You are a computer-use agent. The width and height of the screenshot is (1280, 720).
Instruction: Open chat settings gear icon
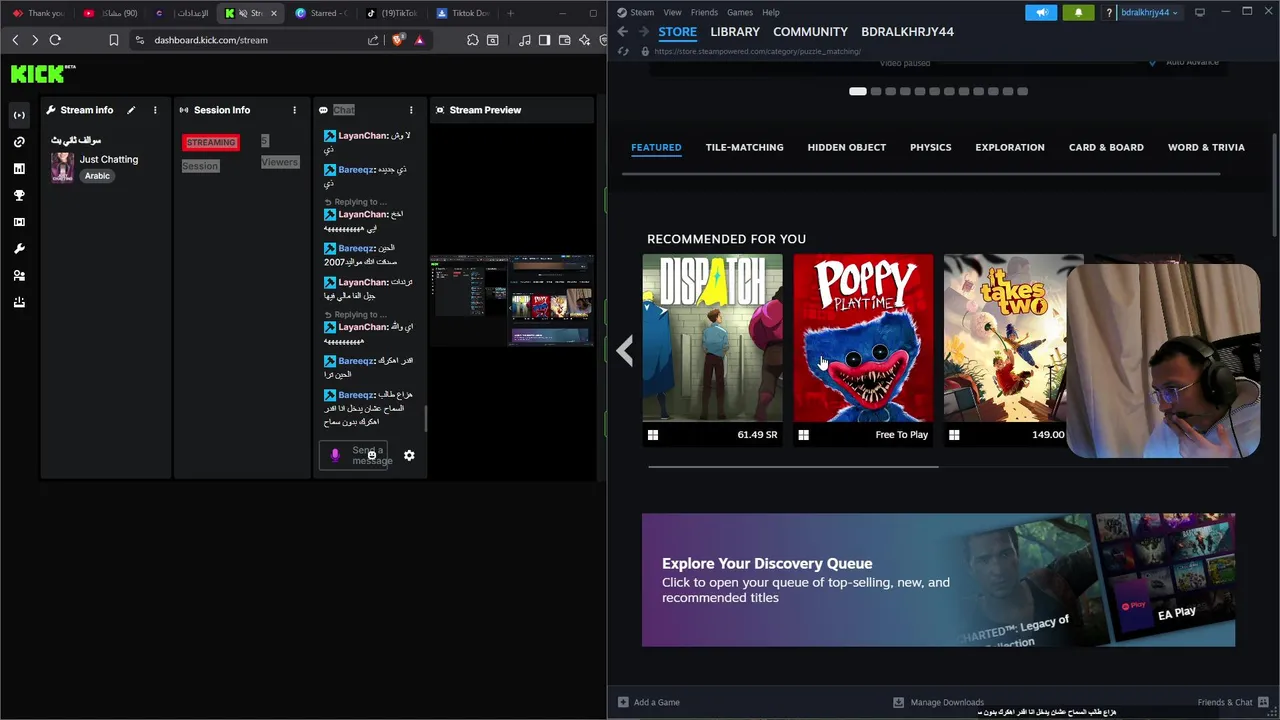pyautogui.click(x=409, y=456)
